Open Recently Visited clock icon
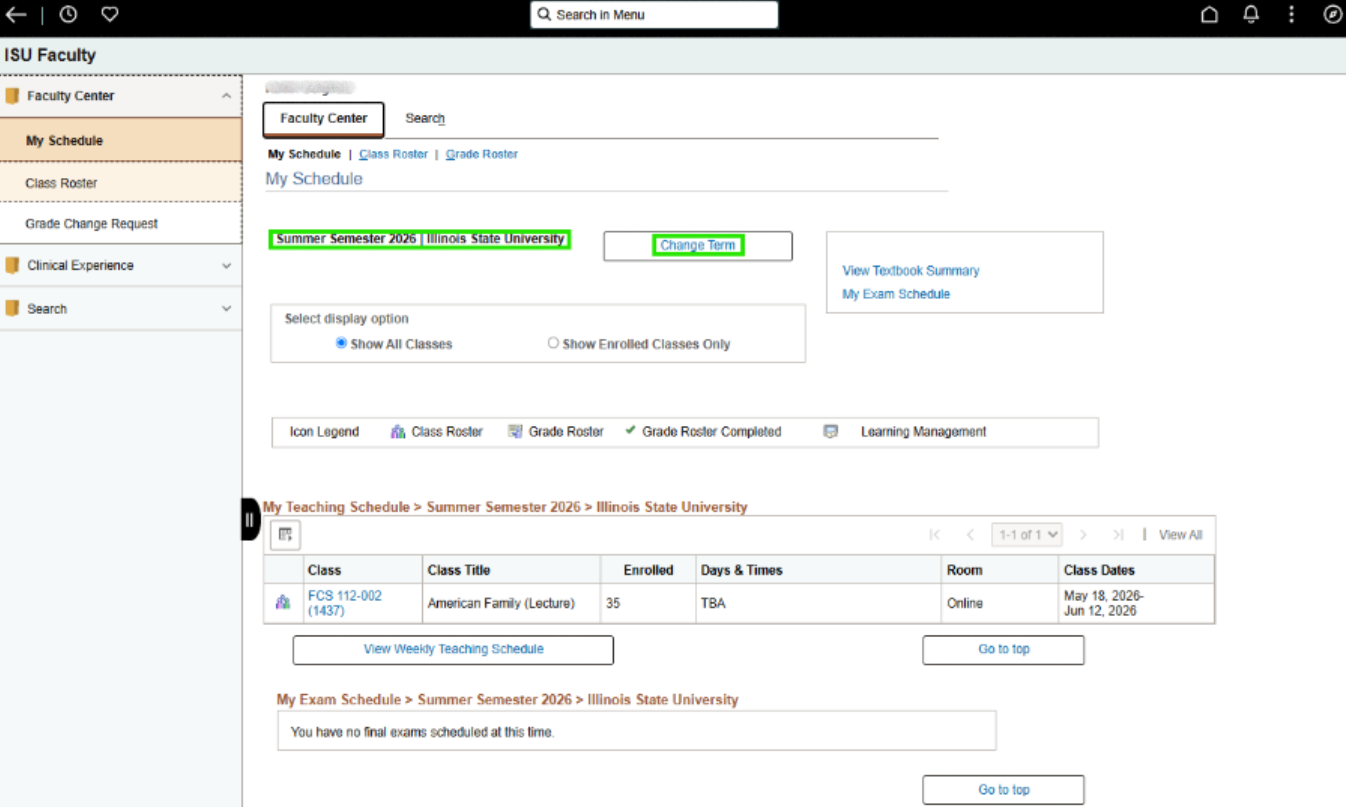 point(68,15)
